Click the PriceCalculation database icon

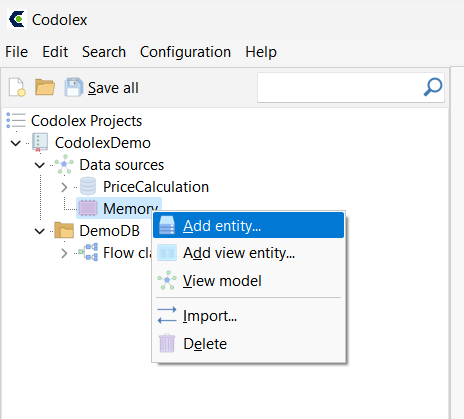pos(88,186)
